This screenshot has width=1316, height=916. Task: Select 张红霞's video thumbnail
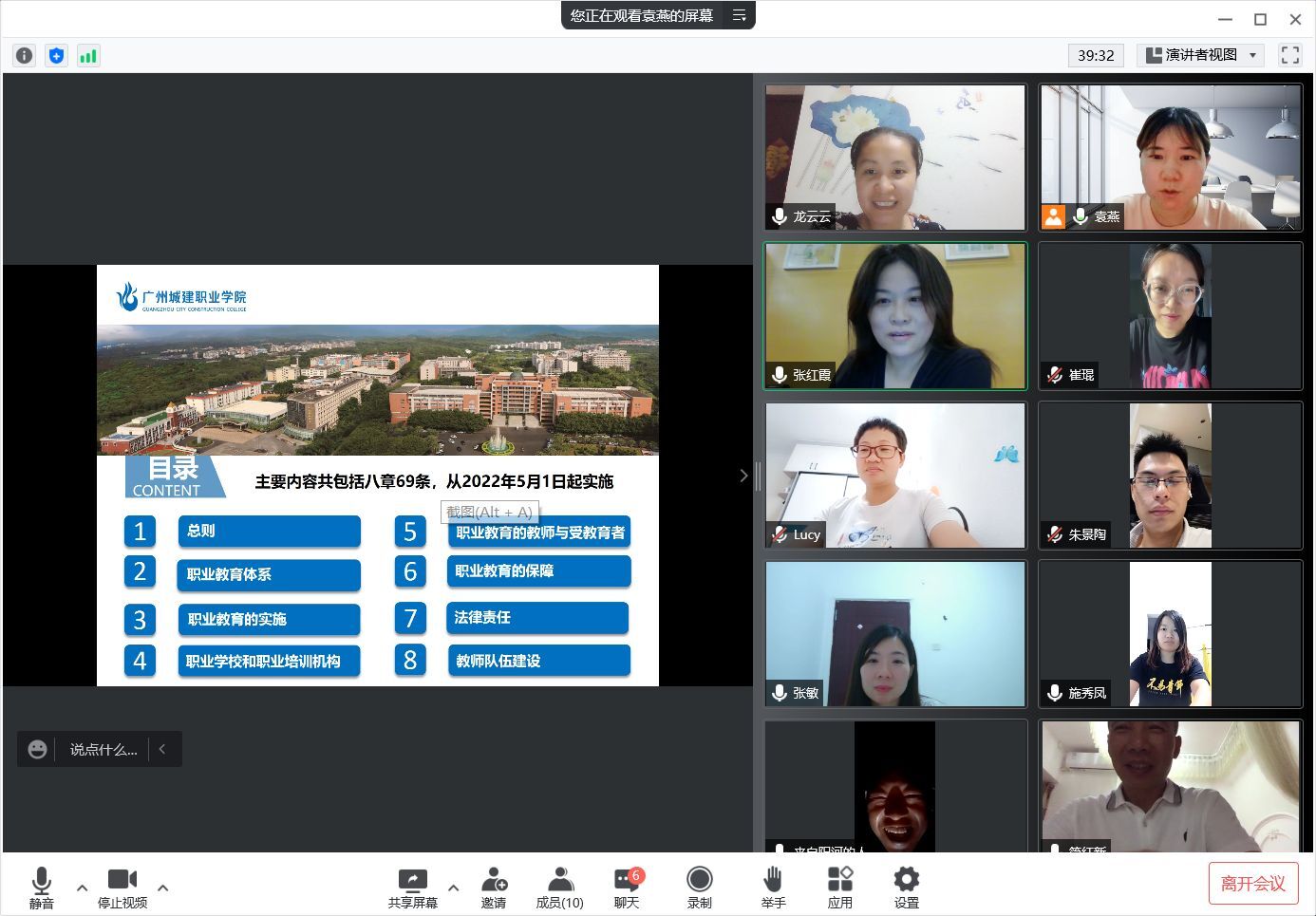895,316
